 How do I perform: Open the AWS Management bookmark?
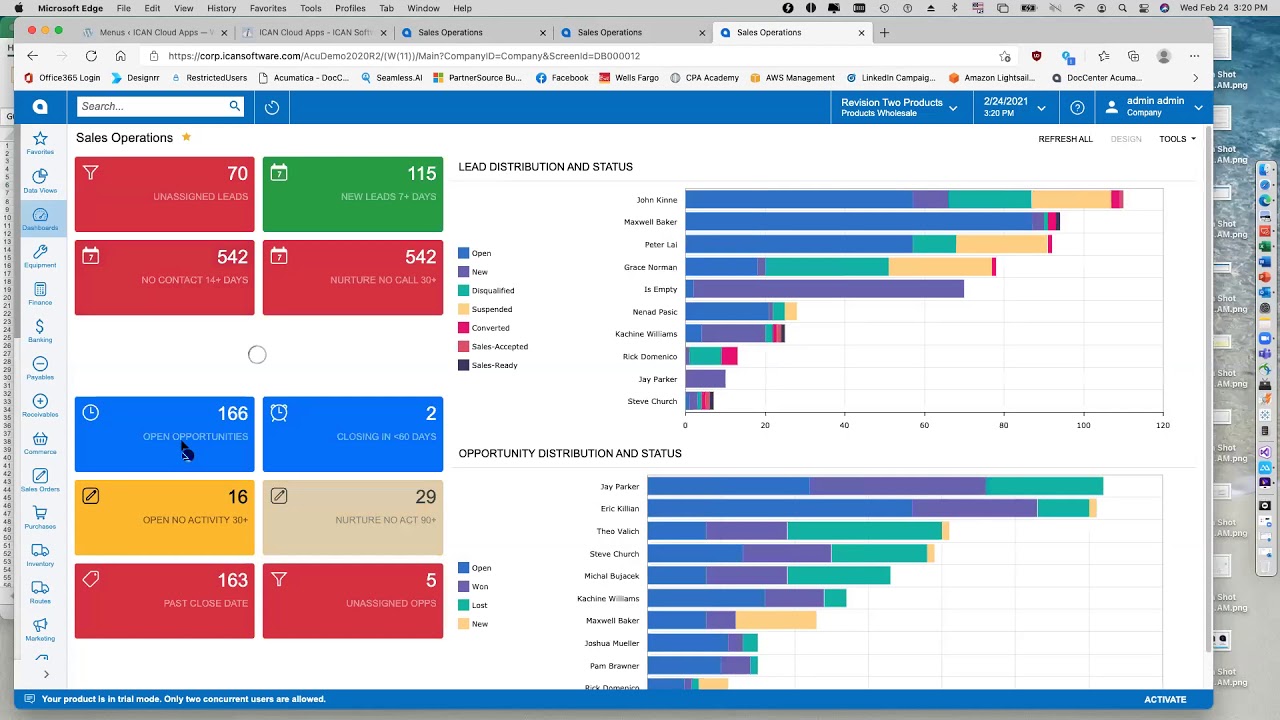point(792,77)
